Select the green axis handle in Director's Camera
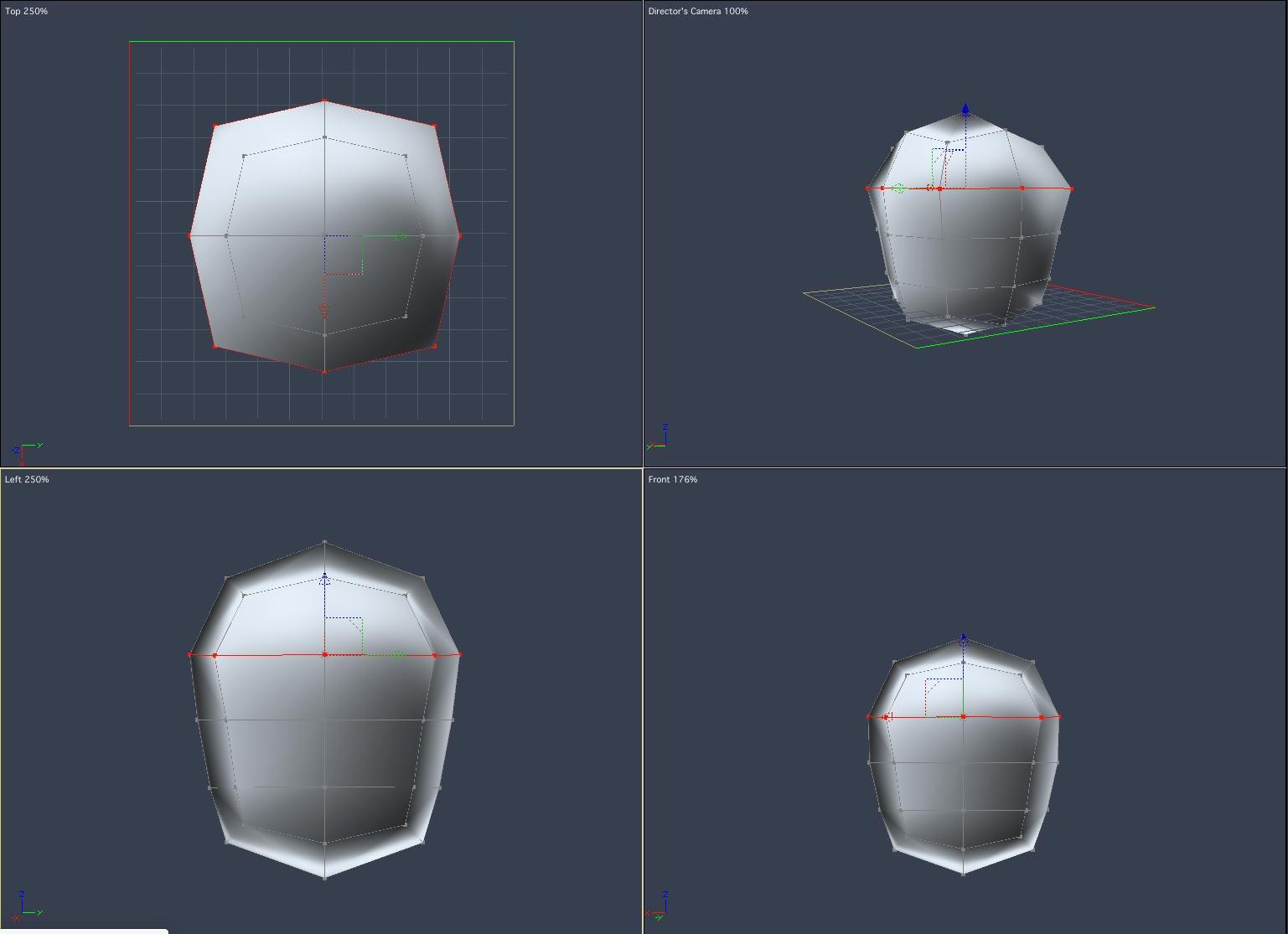 pyautogui.click(x=898, y=188)
